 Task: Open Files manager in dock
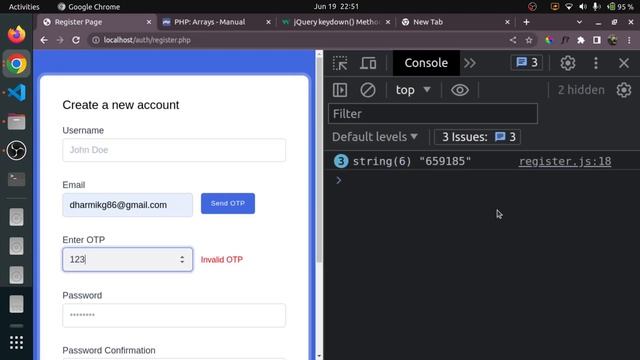click(16, 122)
